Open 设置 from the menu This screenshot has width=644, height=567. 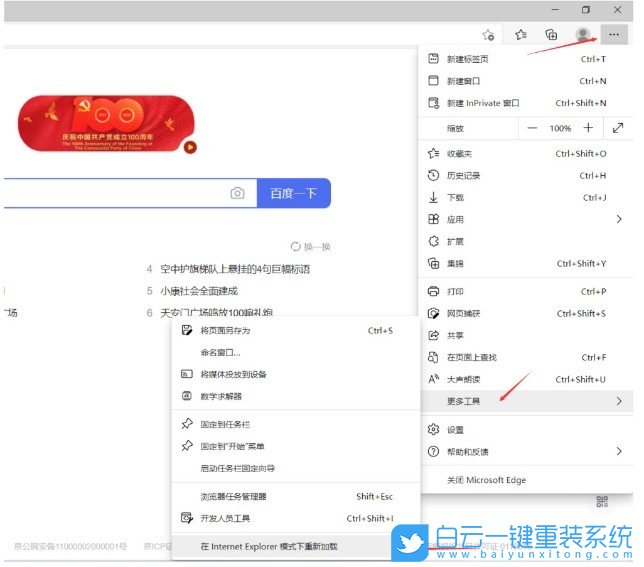[525, 430]
